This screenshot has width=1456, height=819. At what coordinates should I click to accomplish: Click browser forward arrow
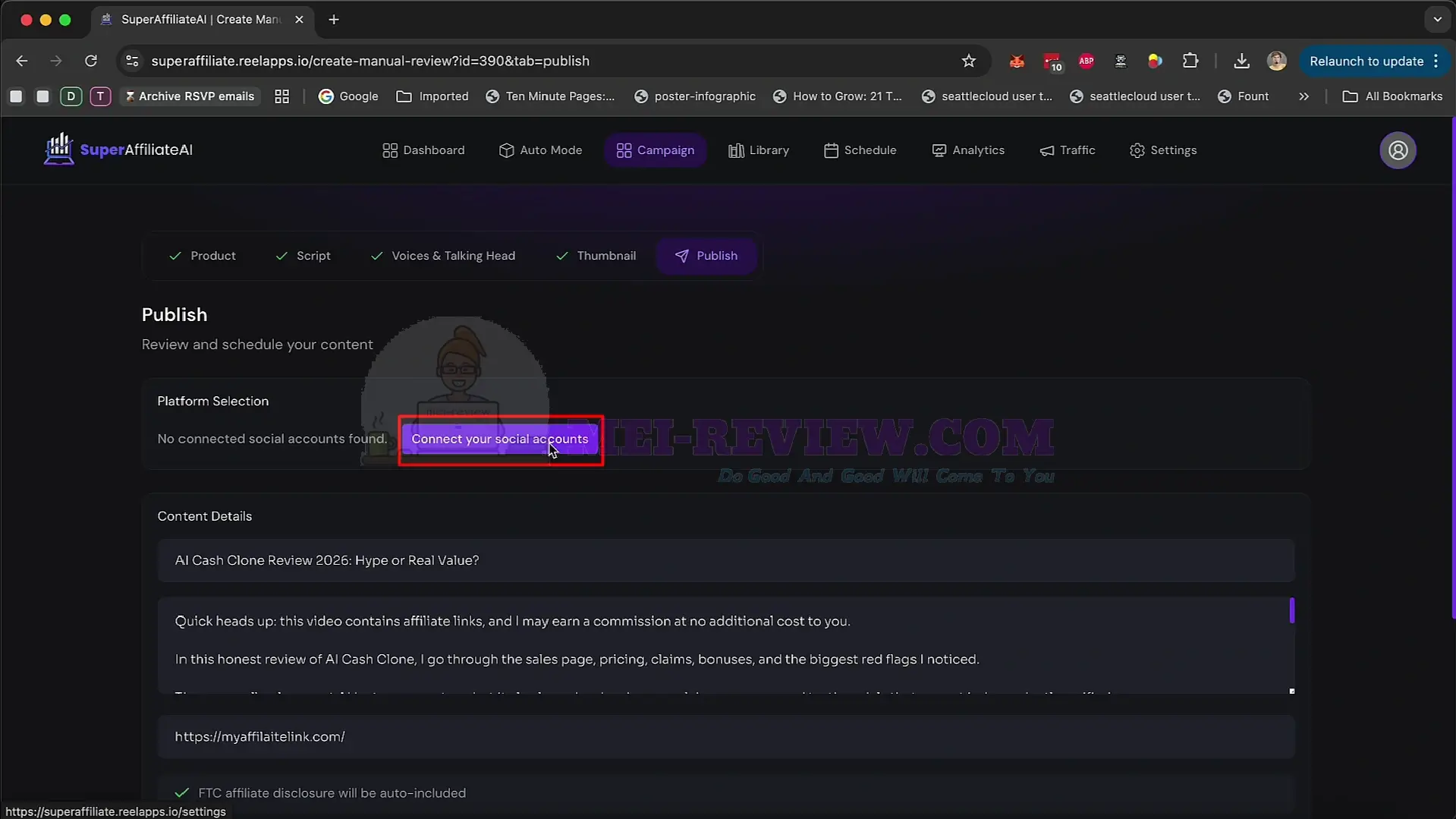tap(56, 61)
